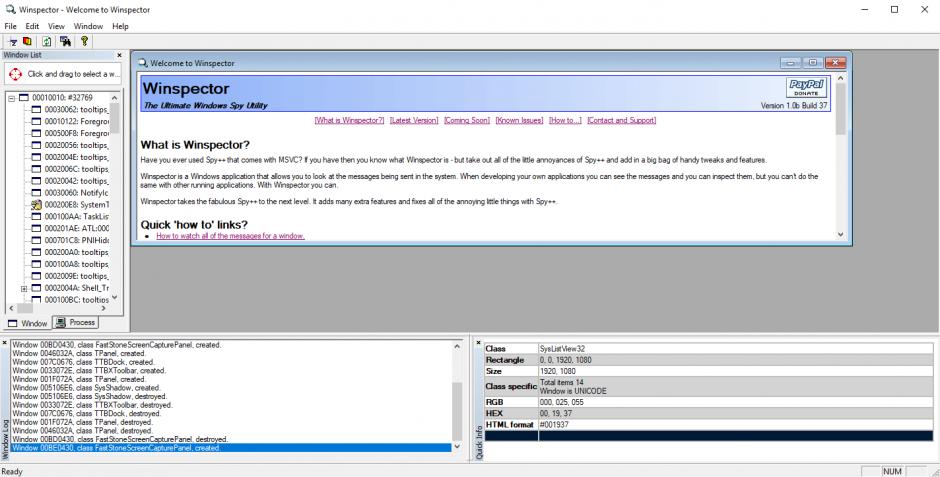
Task: Open 'How to watch all of the messages' link
Action: [230, 236]
